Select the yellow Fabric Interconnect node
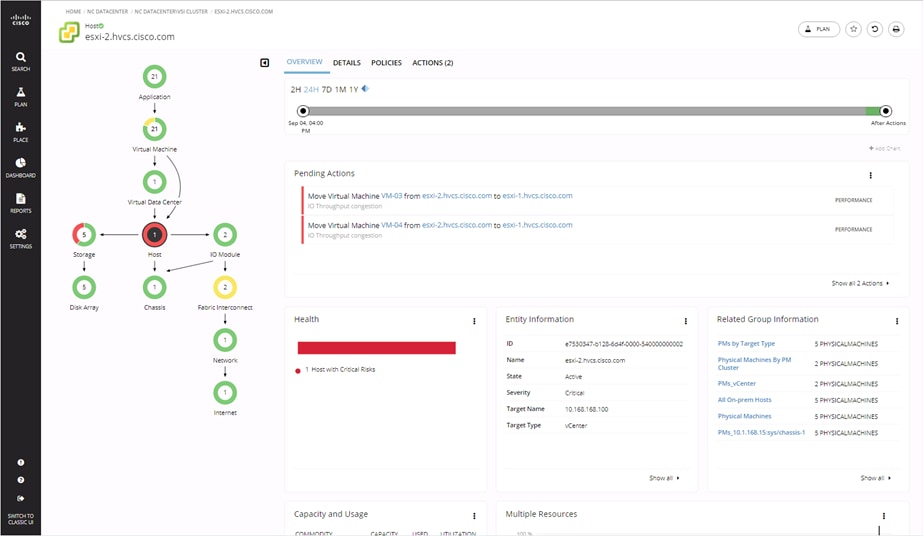This screenshot has height=536, width=923. tap(225, 287)
